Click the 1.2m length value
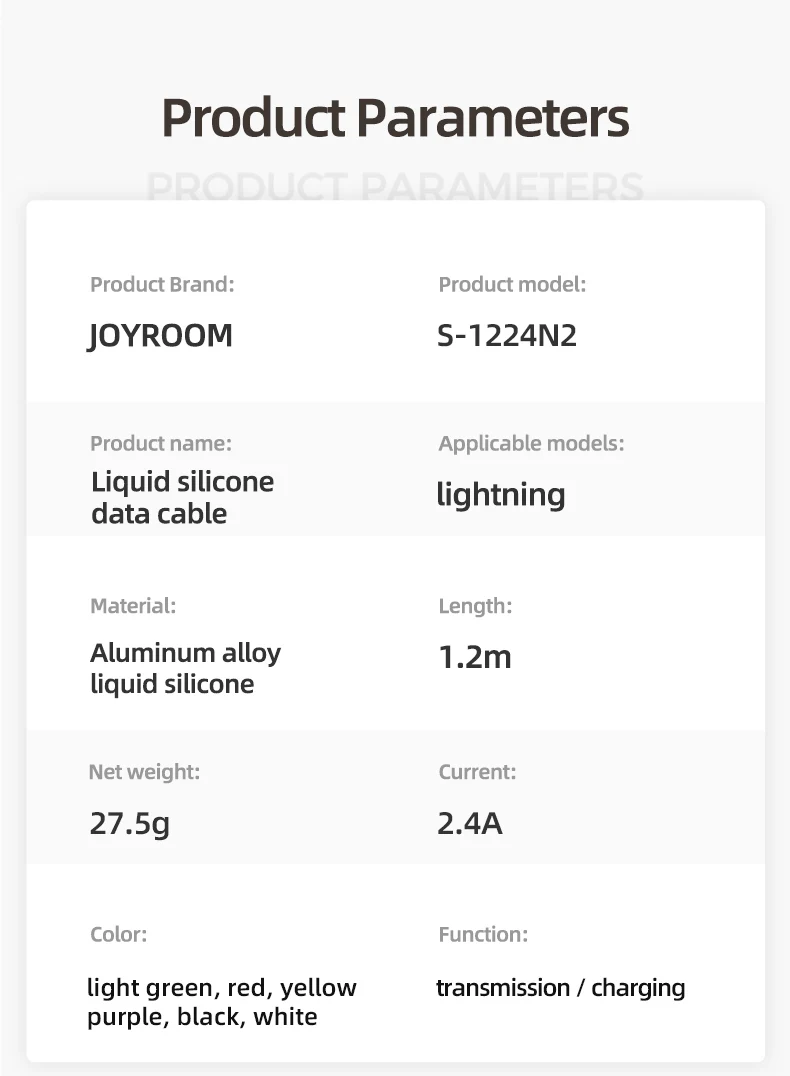Image resolution: width=790 pixels, height=1076 pixels. [x=475, y=657]
